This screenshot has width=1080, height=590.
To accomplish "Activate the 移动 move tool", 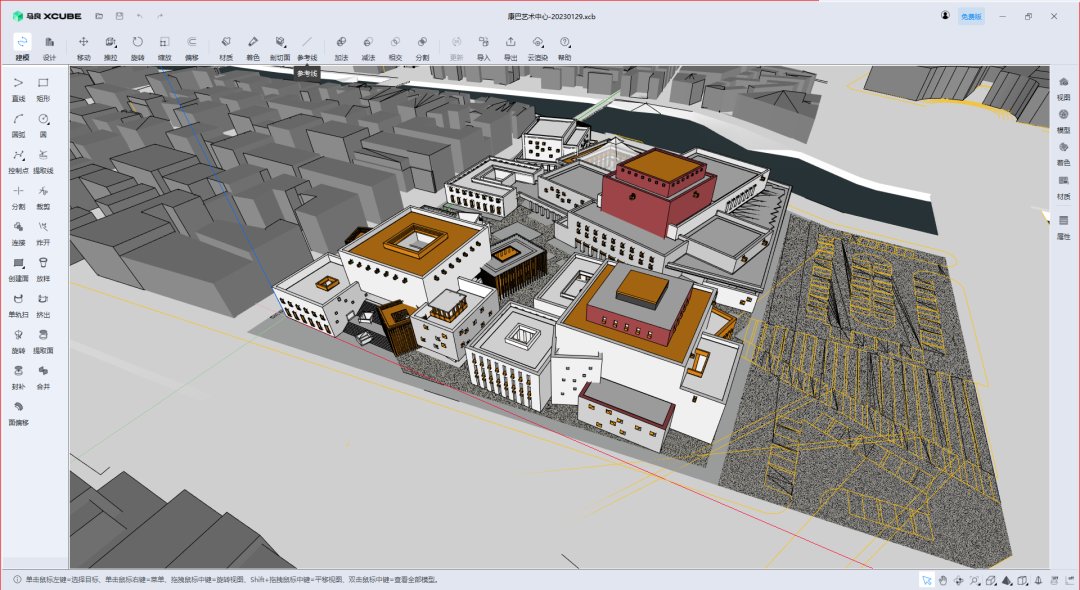I will tap(83, 46).
